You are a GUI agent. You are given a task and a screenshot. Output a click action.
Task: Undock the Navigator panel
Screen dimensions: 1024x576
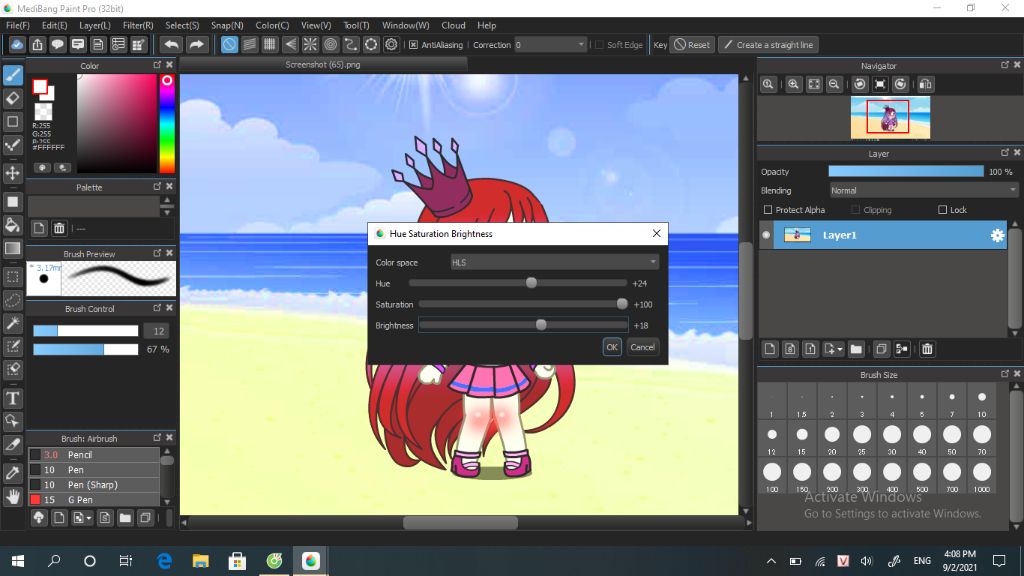point(1004,65)
